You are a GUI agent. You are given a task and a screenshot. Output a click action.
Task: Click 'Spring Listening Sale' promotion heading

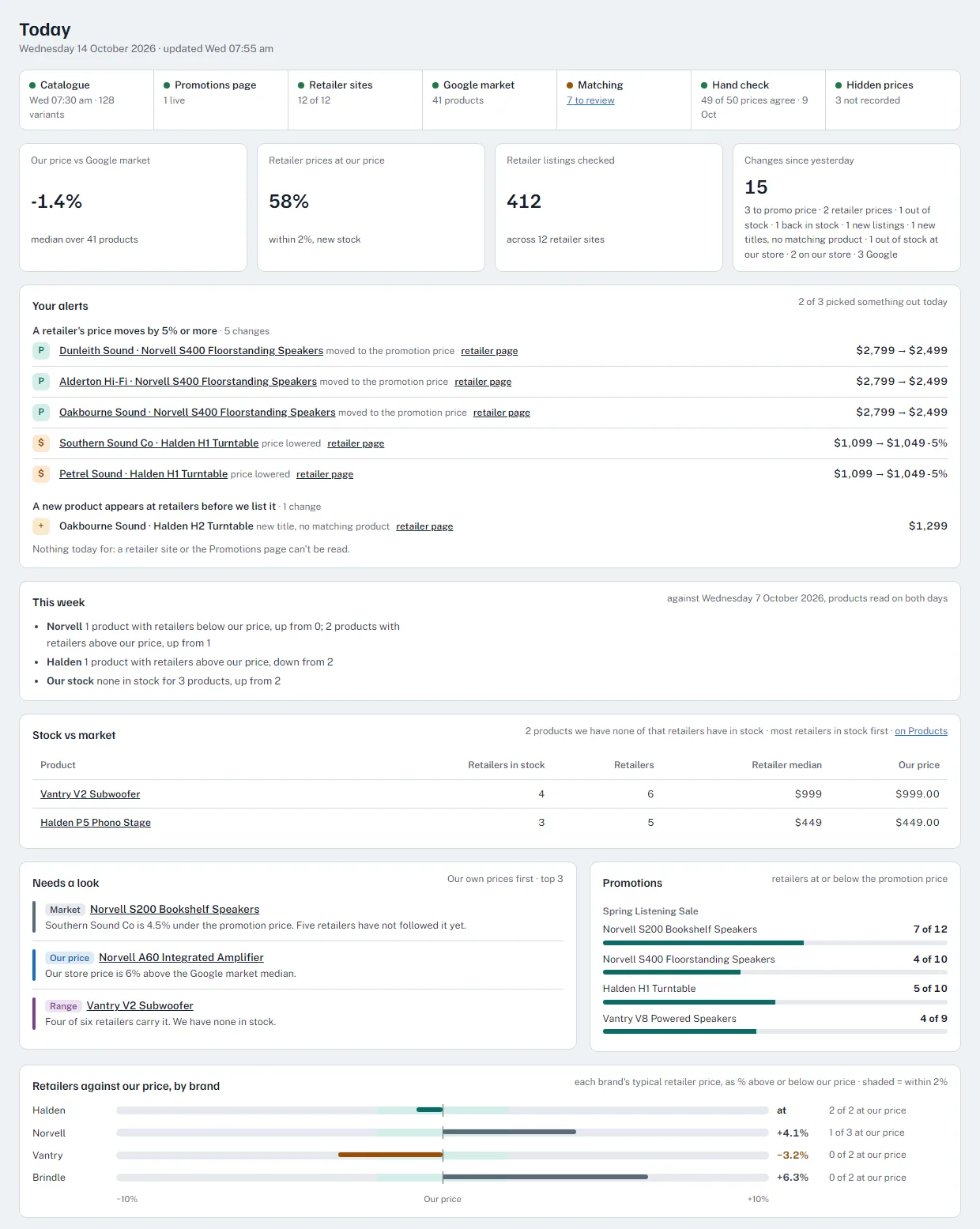click(x=650, y=911)
